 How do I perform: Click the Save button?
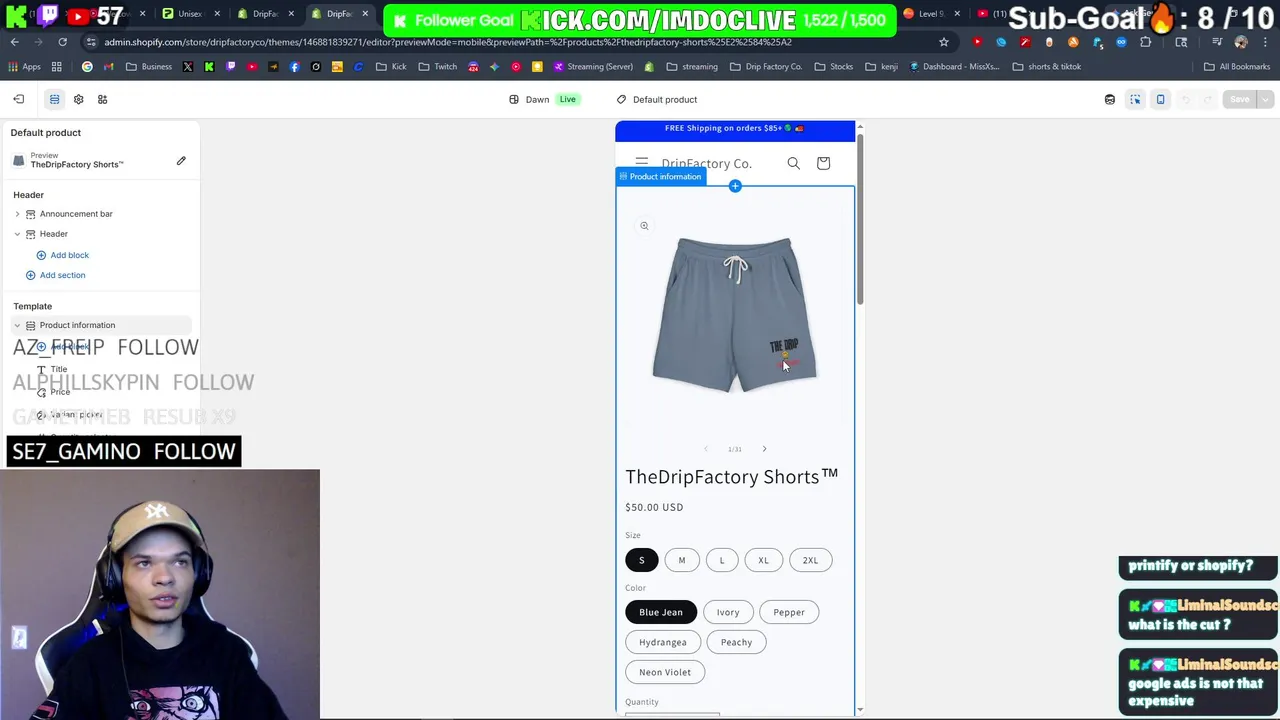[1239, 99]
